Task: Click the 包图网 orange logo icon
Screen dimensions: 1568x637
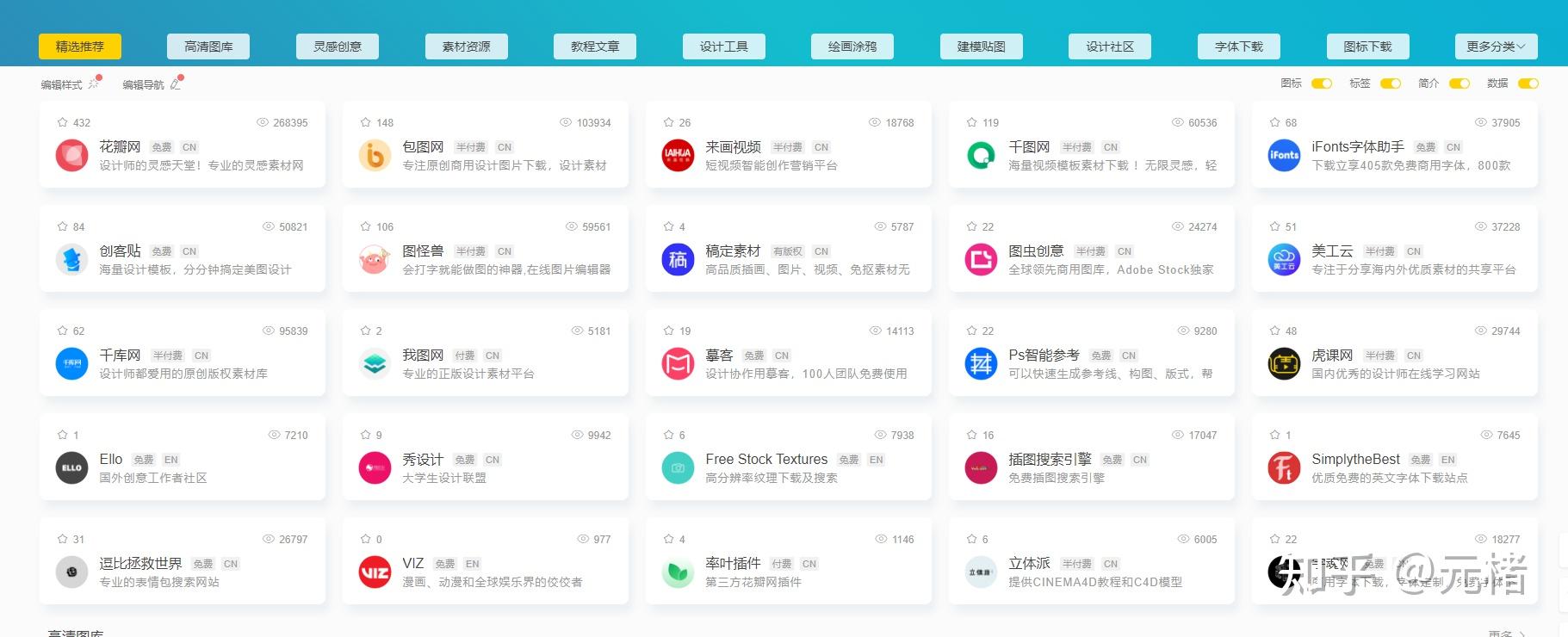Action: 375,156
